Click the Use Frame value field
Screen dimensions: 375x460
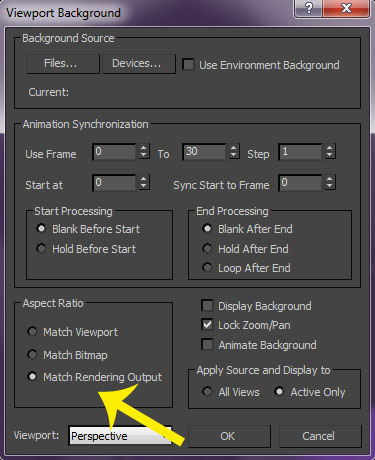coord(114,152)
